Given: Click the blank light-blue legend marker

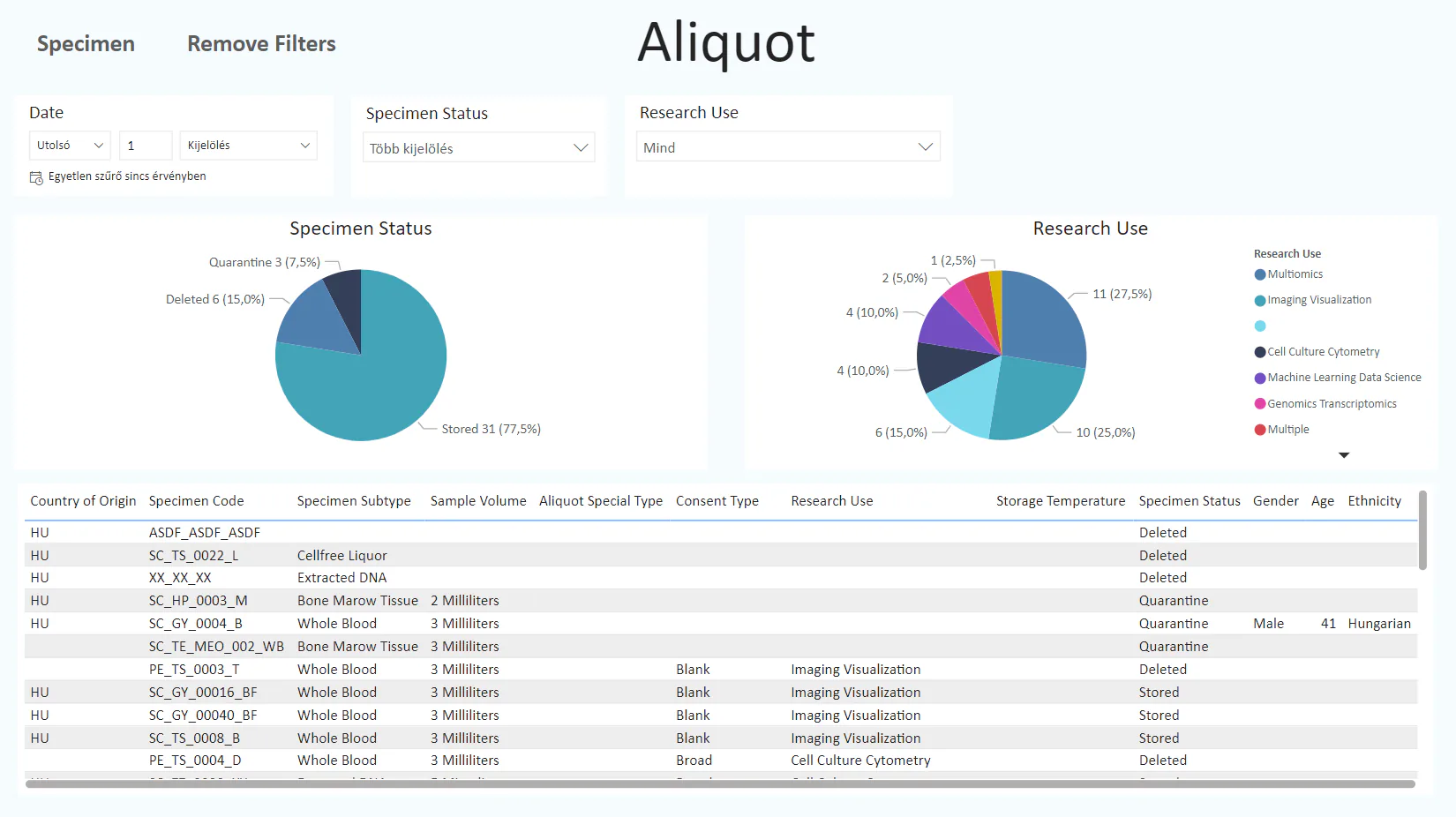Looking at the screenshot, I should point(1260,326).
